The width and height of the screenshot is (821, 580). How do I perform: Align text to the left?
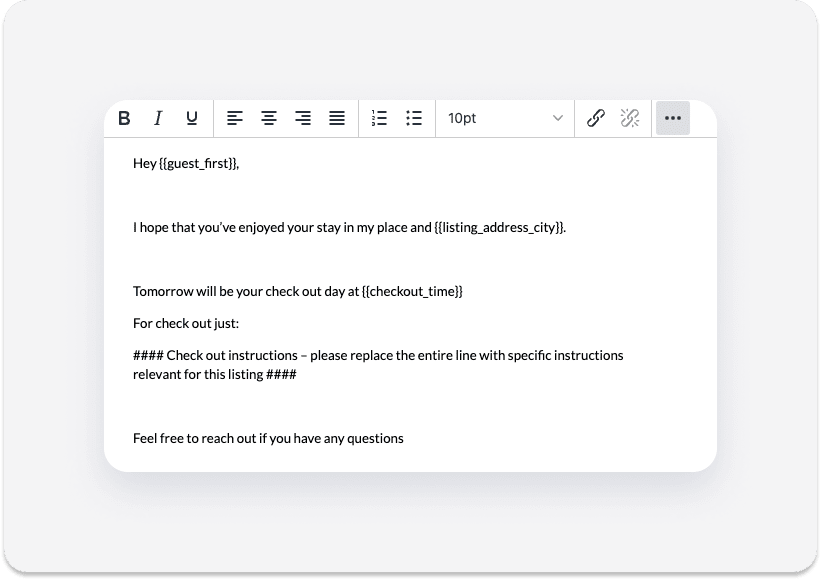tap(234, 118)
